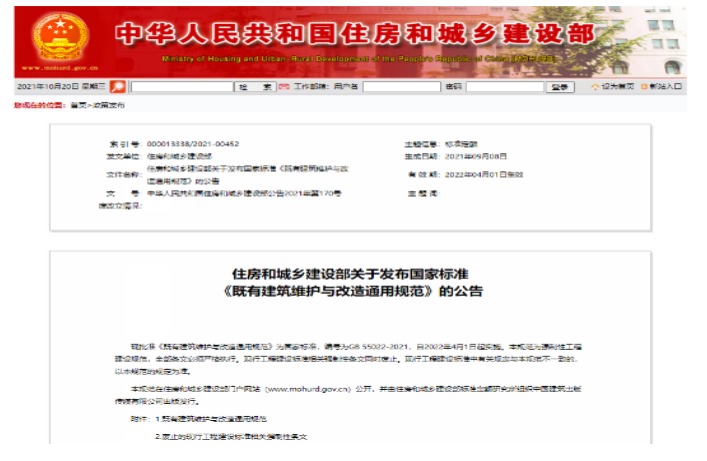Click the issuing unit 住房和城乡建设部 value
The image size is (707, 461).
(x=179, y=156)
